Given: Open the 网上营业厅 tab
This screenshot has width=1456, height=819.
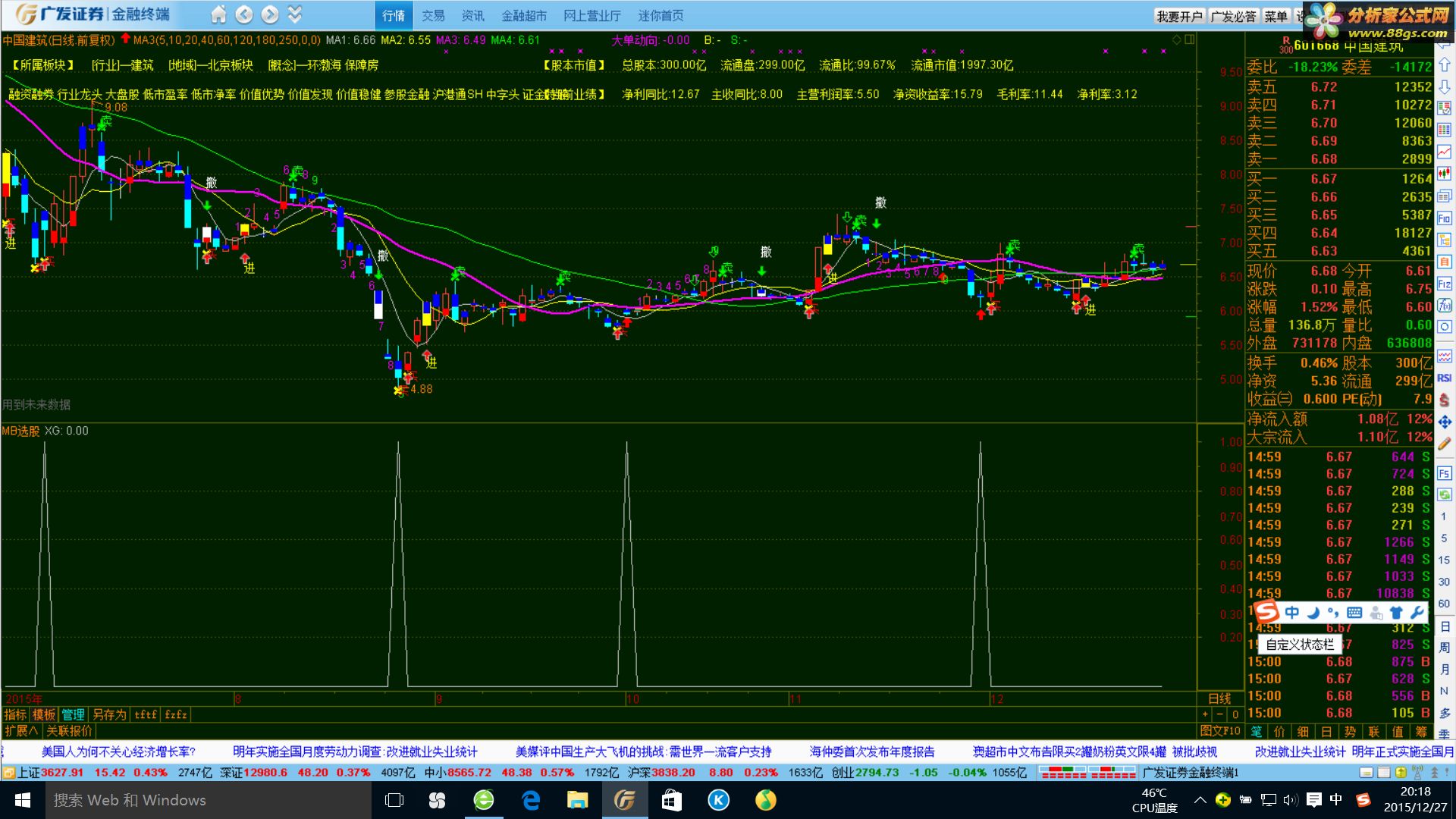Looking at the screenshot, I should tap(591, 16).
